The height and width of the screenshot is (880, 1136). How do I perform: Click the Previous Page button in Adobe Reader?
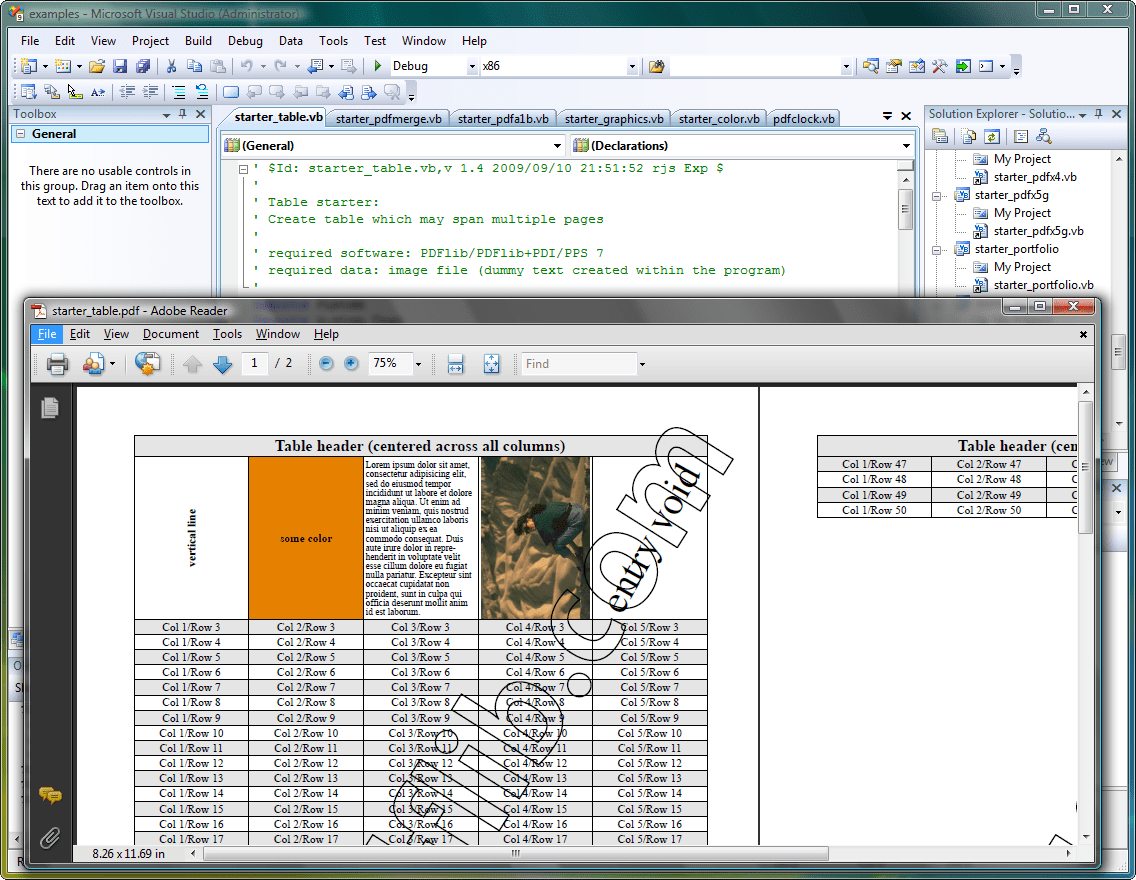coord(190,364)
